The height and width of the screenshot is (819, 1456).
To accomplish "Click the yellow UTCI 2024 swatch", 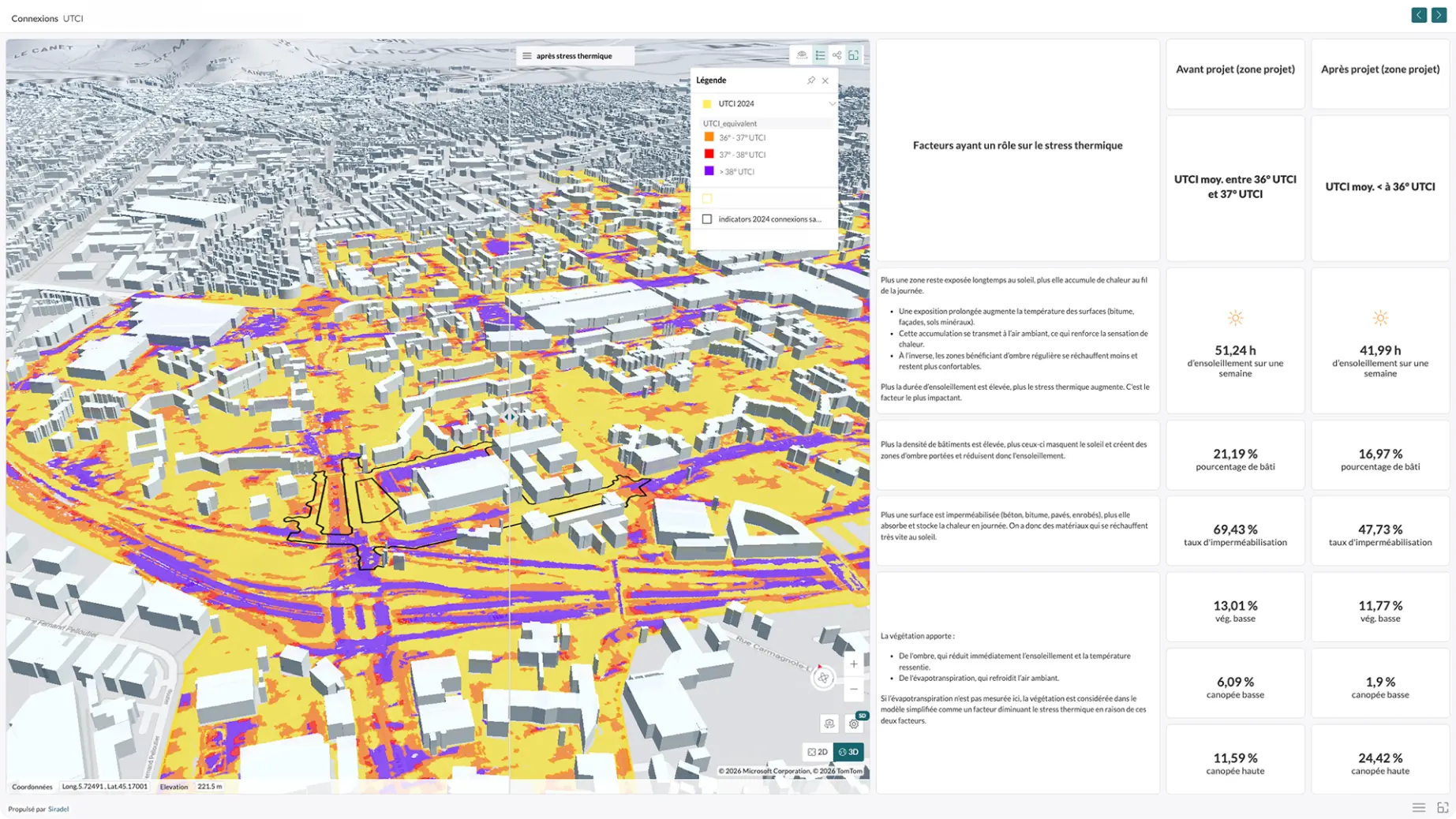I will pos(707,104).
